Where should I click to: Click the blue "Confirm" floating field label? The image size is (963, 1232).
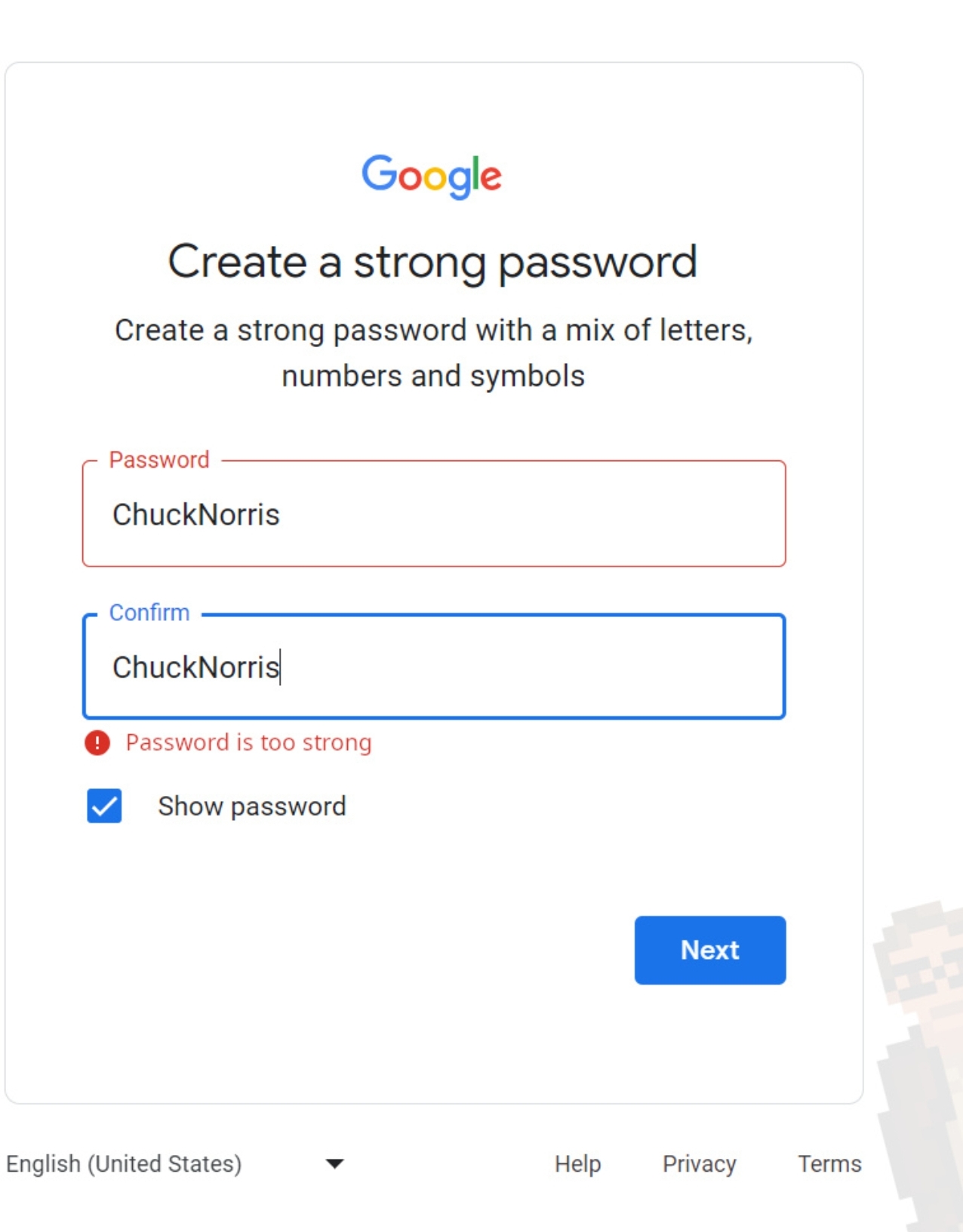(149, 613)
